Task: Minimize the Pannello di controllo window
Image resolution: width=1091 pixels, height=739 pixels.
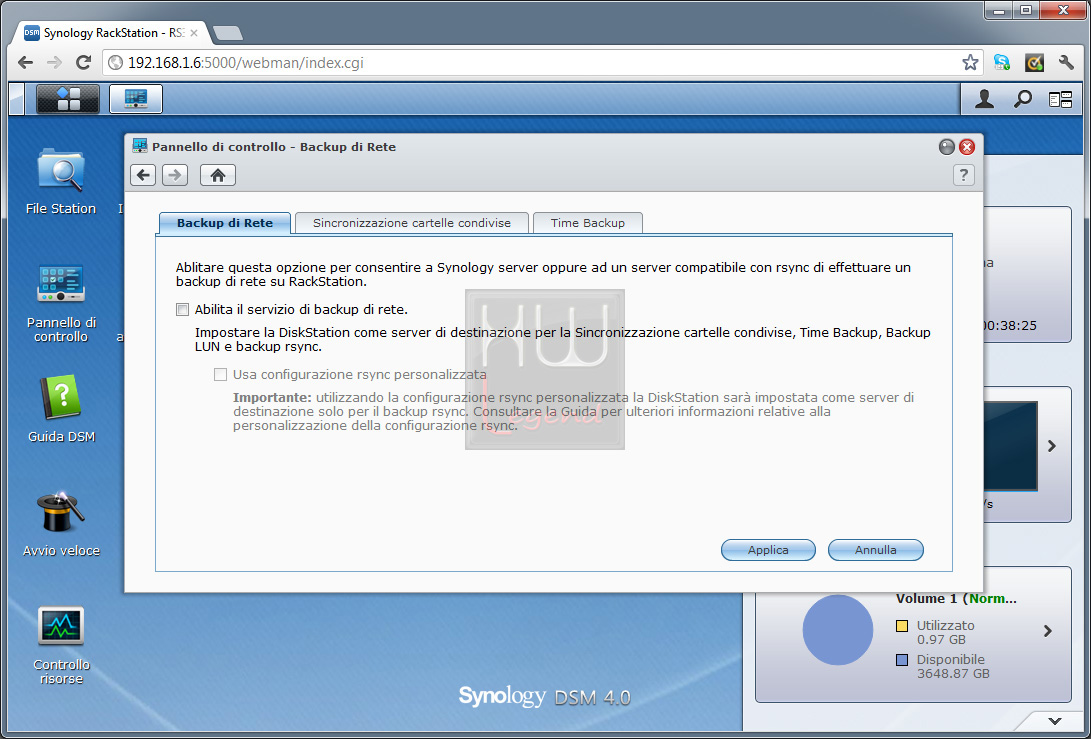Action: (946, 147)
